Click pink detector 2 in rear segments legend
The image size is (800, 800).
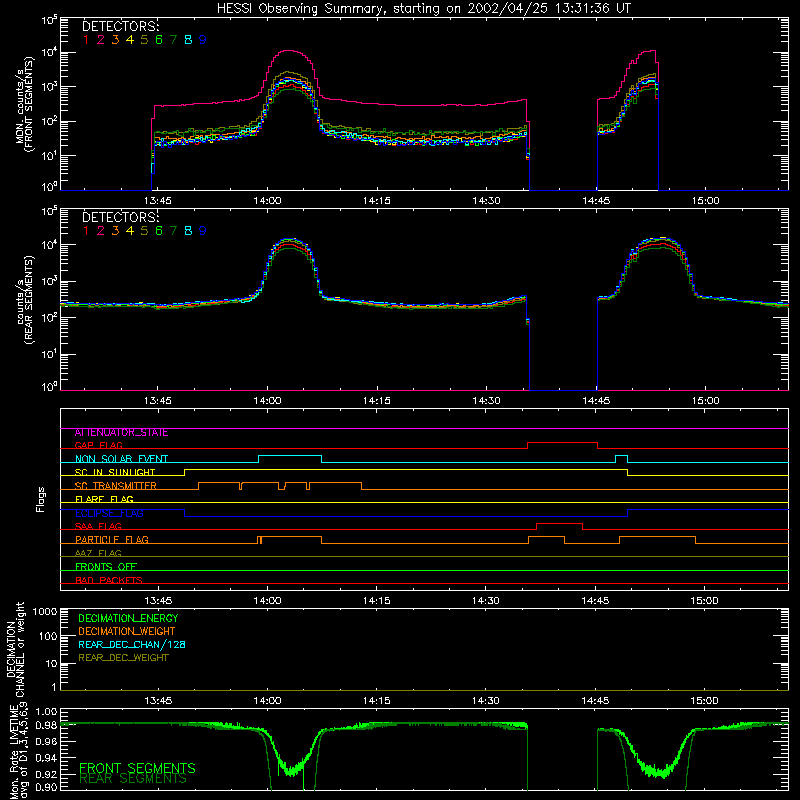click(101, 231)
